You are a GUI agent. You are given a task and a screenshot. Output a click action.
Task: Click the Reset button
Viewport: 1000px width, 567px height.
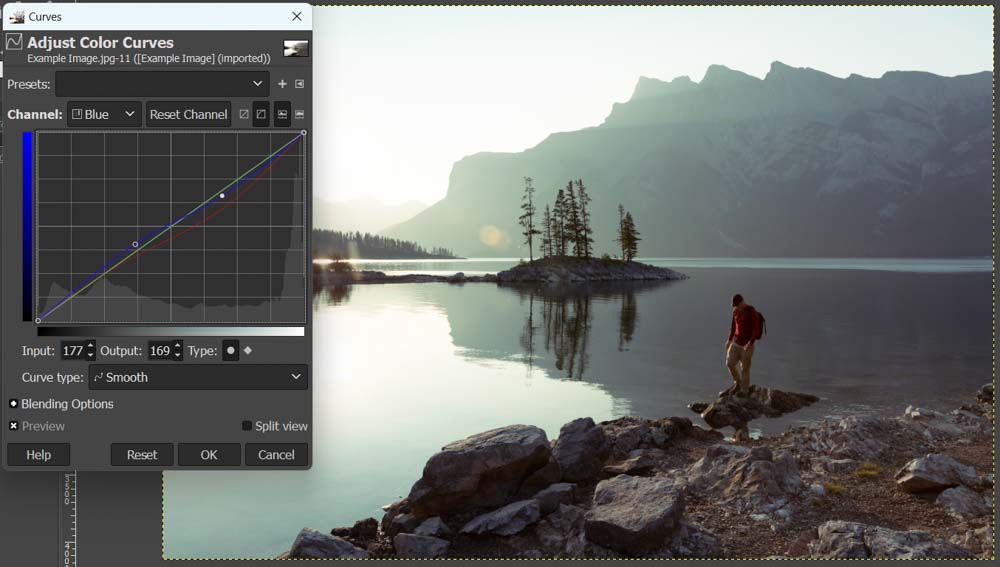[142, 455]
